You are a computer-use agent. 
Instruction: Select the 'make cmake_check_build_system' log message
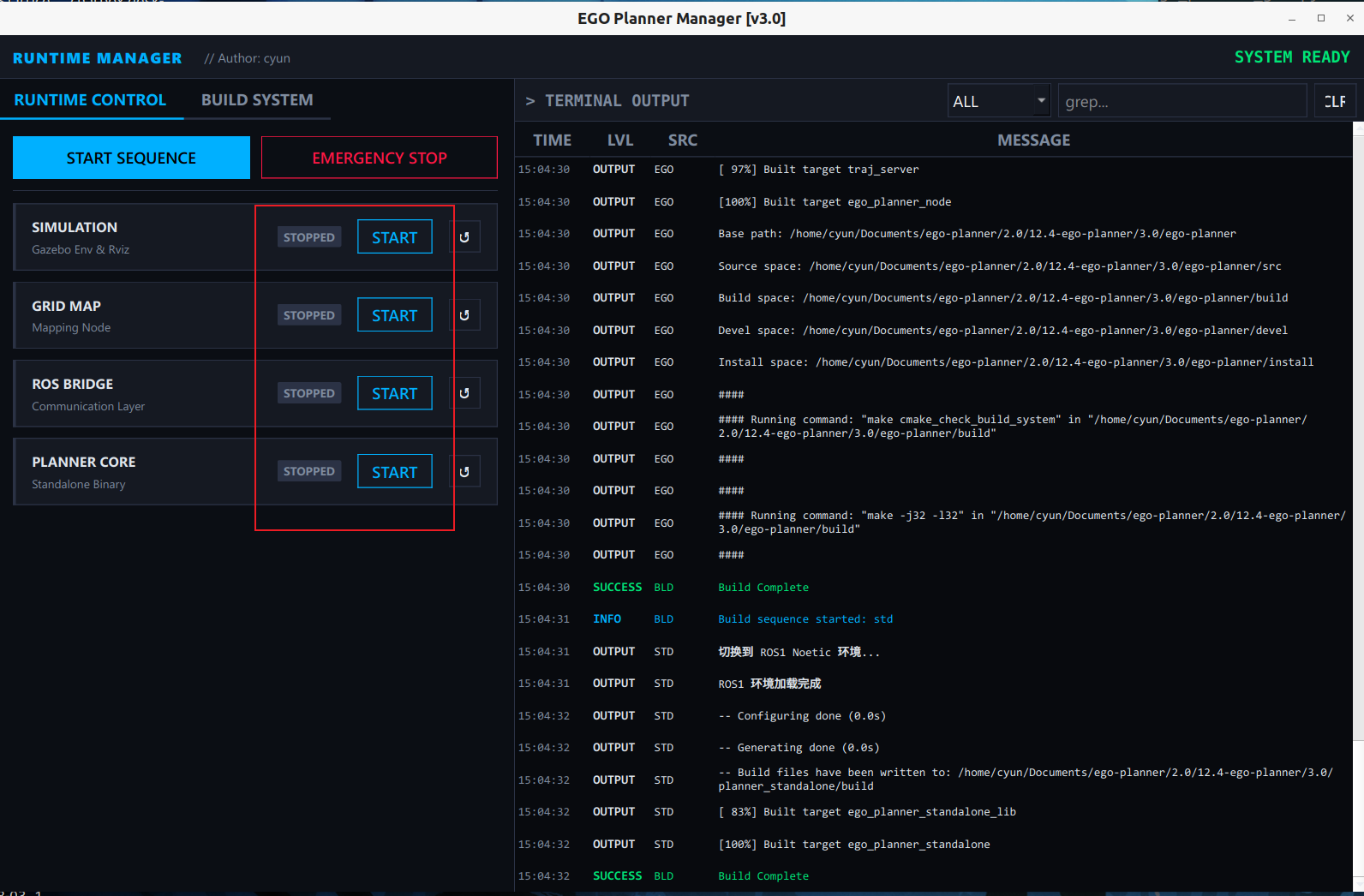[1013, 427]
